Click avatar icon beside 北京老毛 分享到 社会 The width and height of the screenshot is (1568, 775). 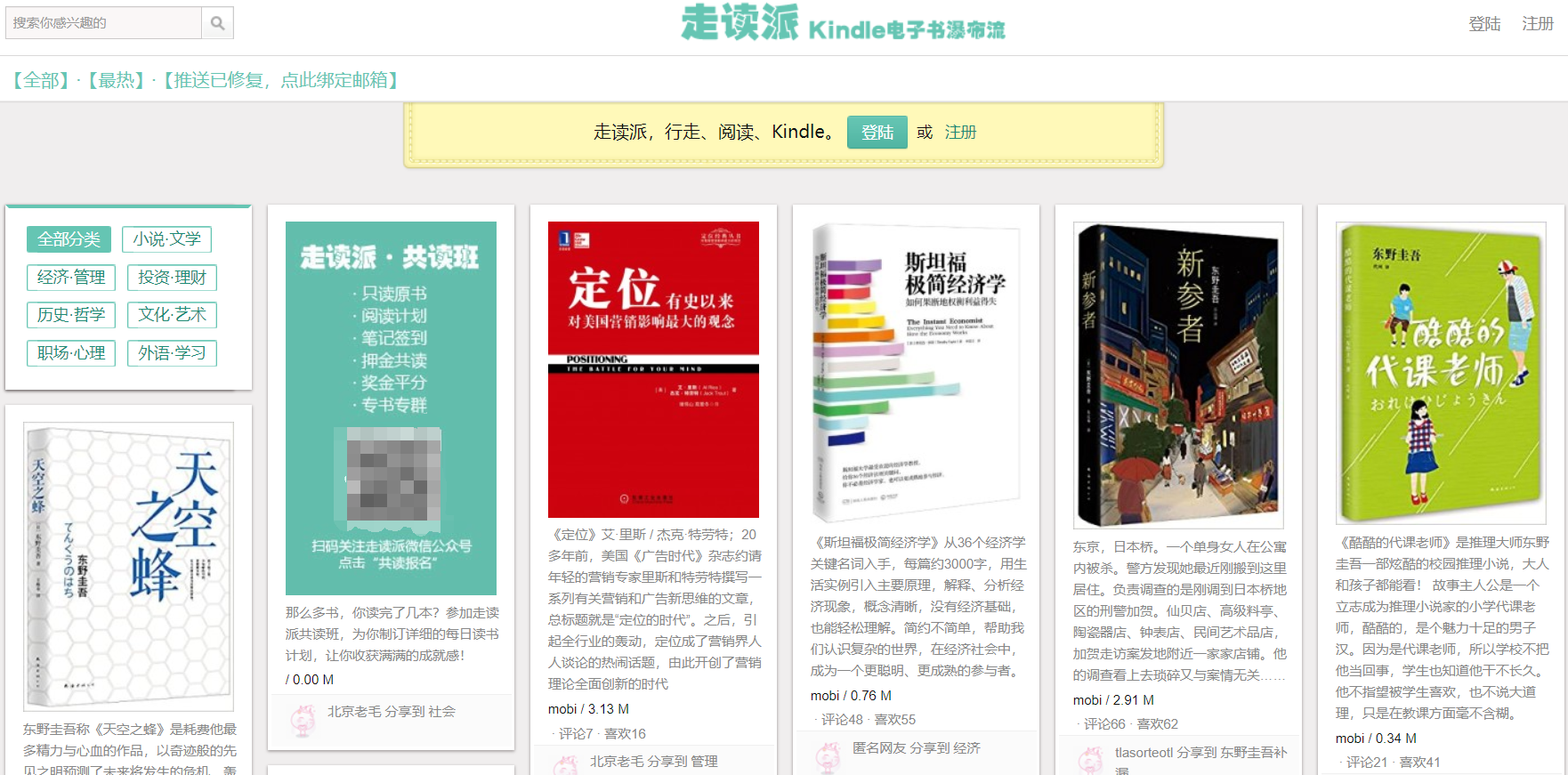(x=303, y=721)
